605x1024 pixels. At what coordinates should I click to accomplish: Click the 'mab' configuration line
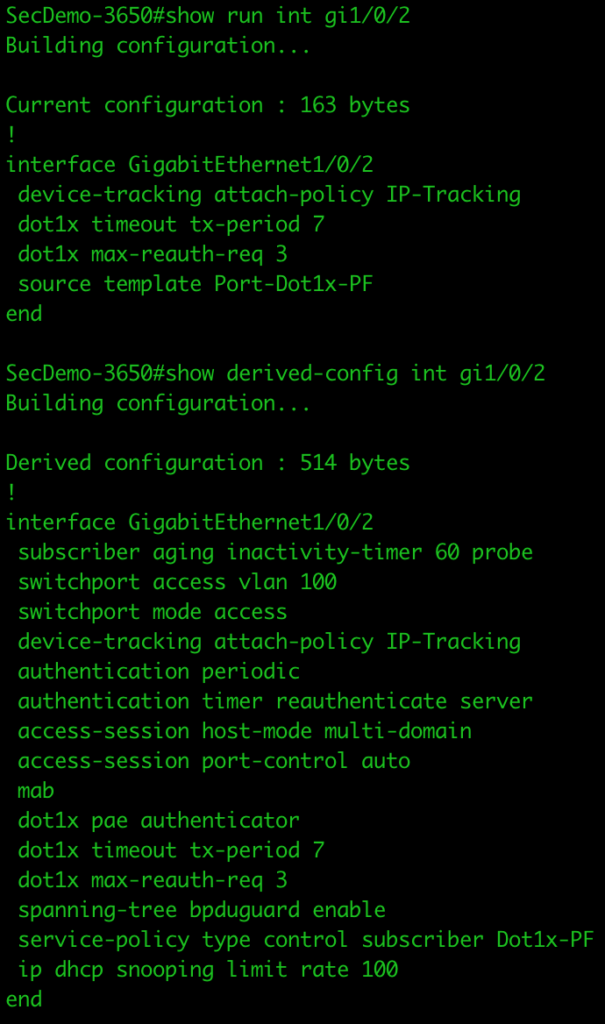pyautogui.click(x=36, y=791)
